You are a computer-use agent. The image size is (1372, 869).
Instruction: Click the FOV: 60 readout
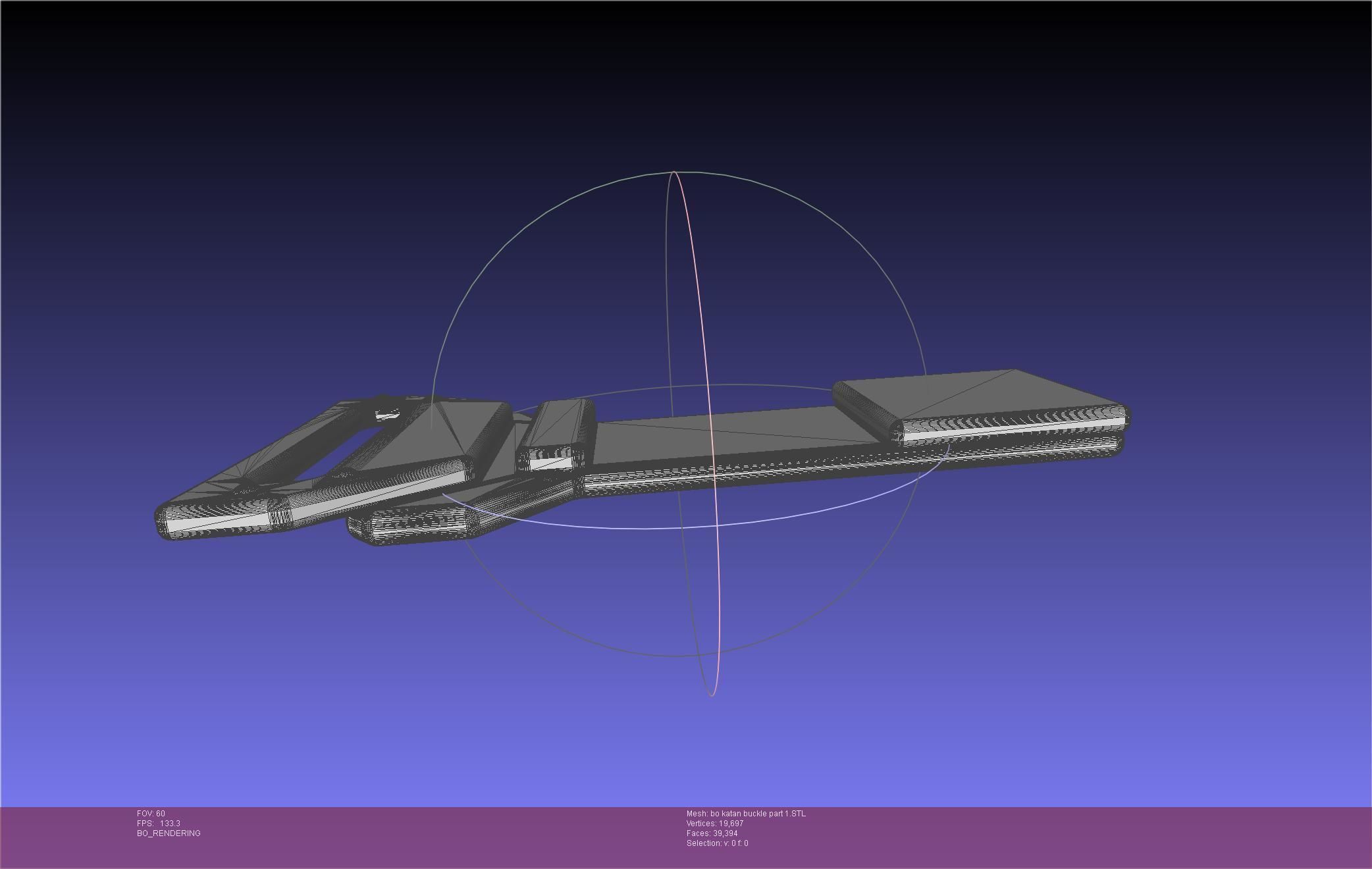click(151, 814)
